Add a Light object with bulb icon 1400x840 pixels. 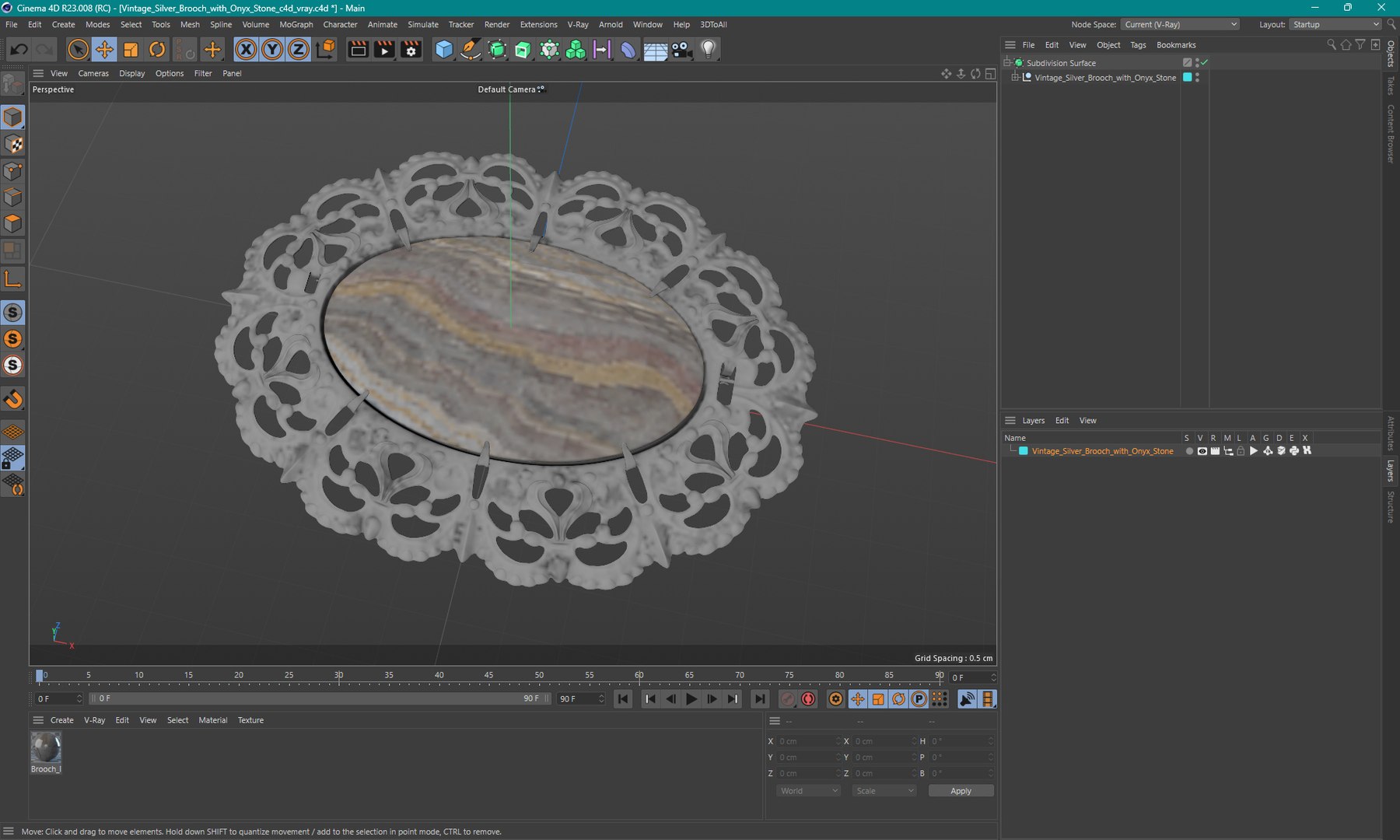click(708, 50)
